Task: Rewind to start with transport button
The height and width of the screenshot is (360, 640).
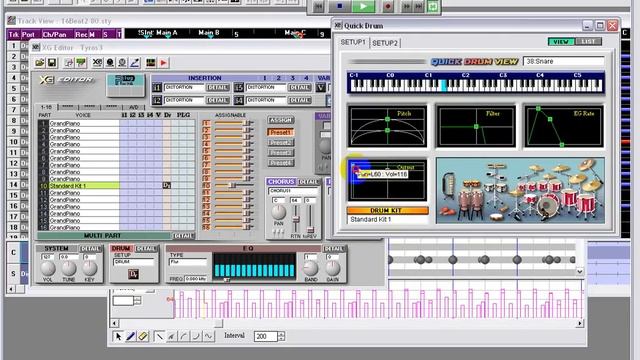Action: [318, 6]
